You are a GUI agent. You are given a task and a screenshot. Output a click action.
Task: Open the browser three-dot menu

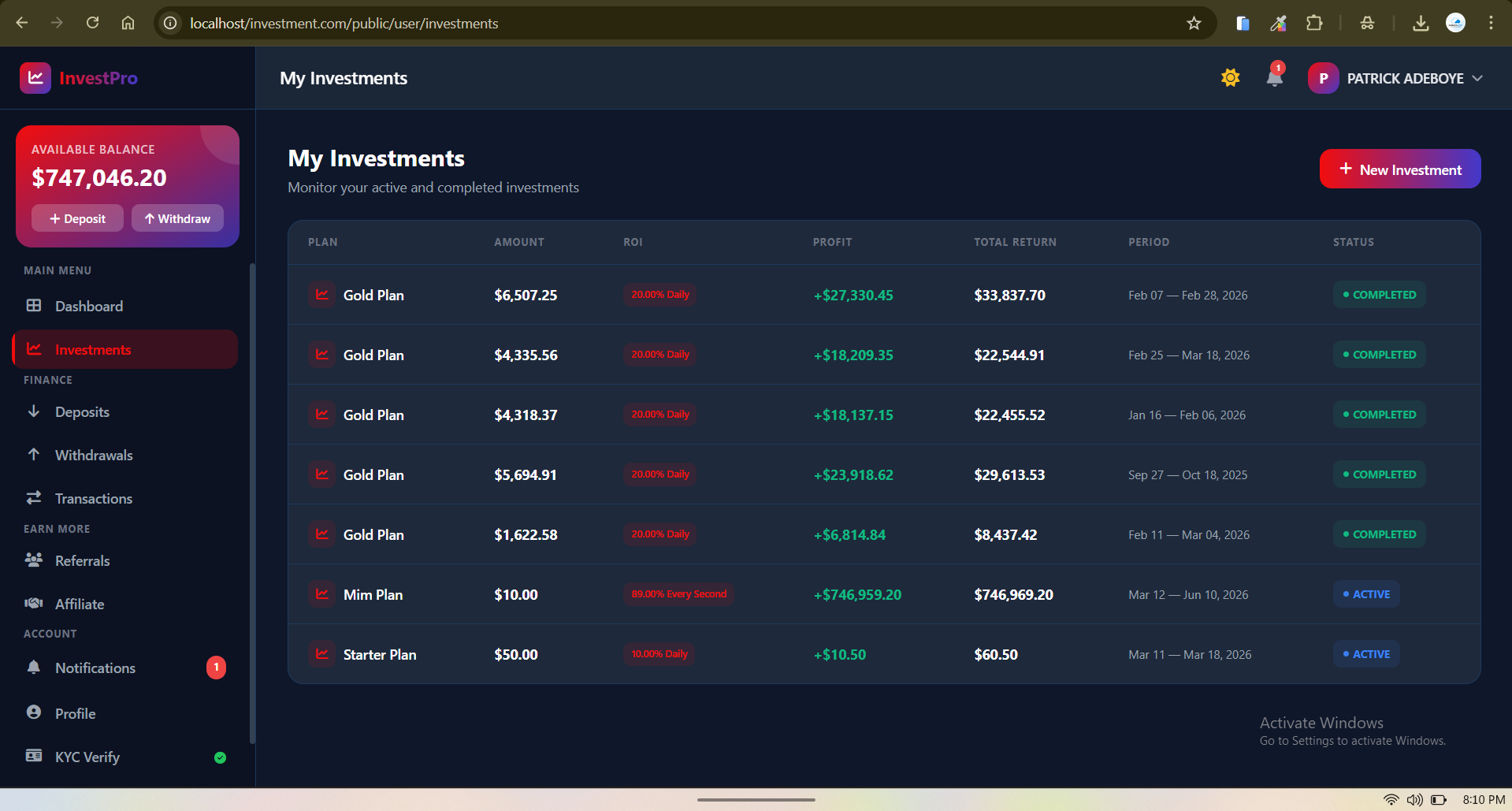click(x=1491, y=23)
